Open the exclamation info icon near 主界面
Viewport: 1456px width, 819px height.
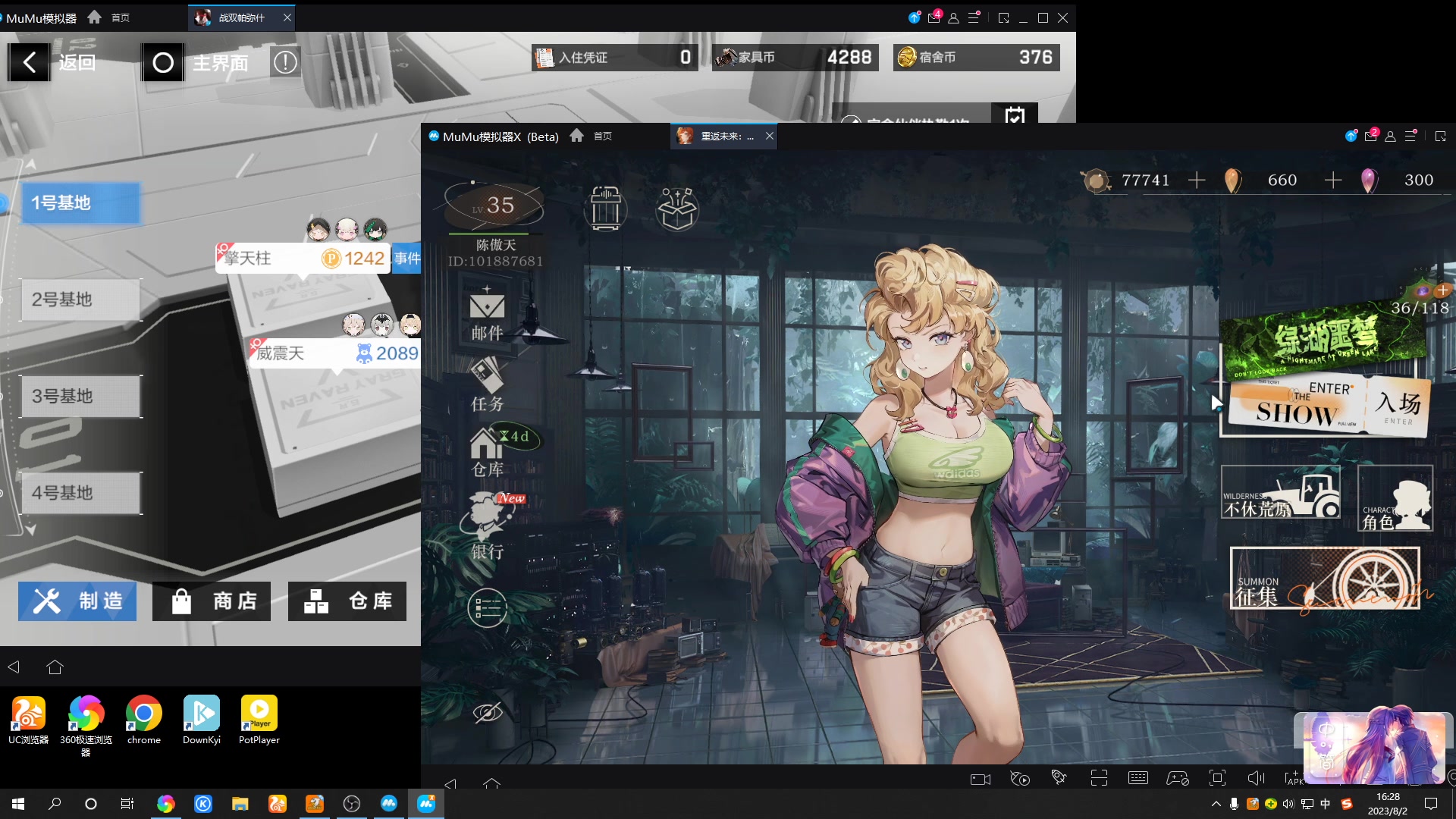tap(285, 62)
